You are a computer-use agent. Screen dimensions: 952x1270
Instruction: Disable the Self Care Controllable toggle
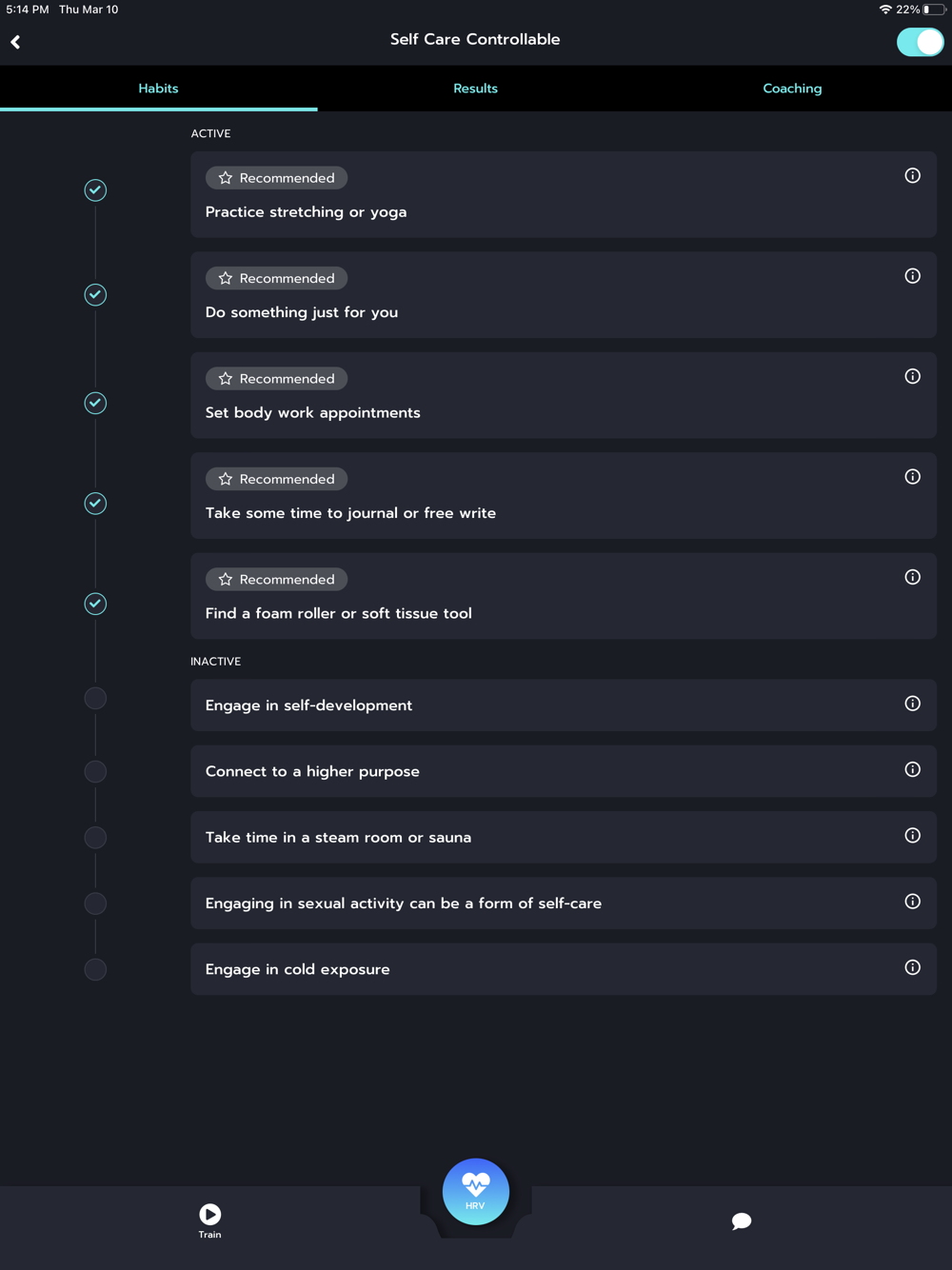click(920, 42)
